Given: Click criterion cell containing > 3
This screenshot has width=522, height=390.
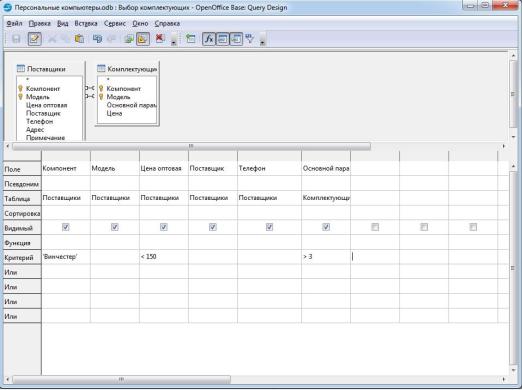Looking at the screenshot, I should [x=326, y=257].
